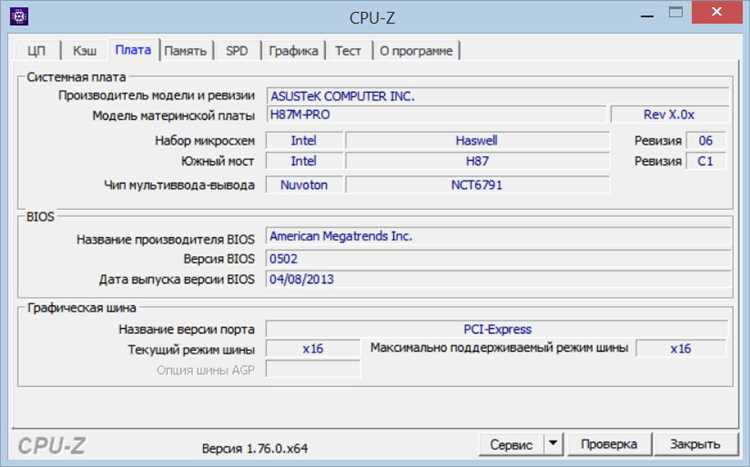750x467 pixels.
Task: Select the Память tab
Action: click(x=186, y=50)
